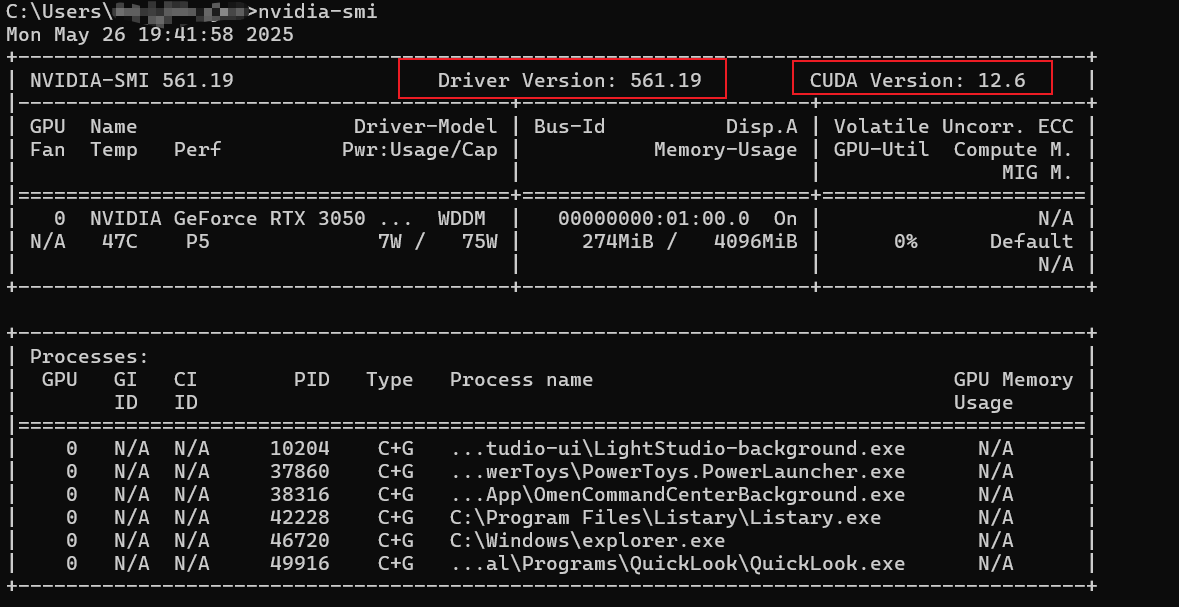Click the highlighted Driver Version 561.19 box
This screenshot has height=607, width=1179.
[x=562, y=79]
